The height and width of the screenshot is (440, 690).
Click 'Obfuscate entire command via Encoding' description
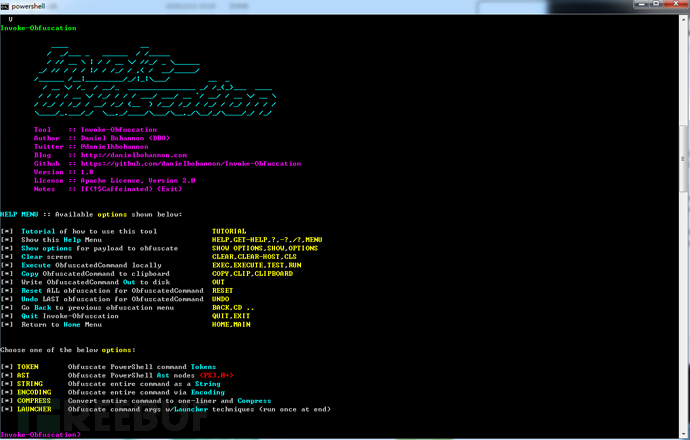click(146, 392)
